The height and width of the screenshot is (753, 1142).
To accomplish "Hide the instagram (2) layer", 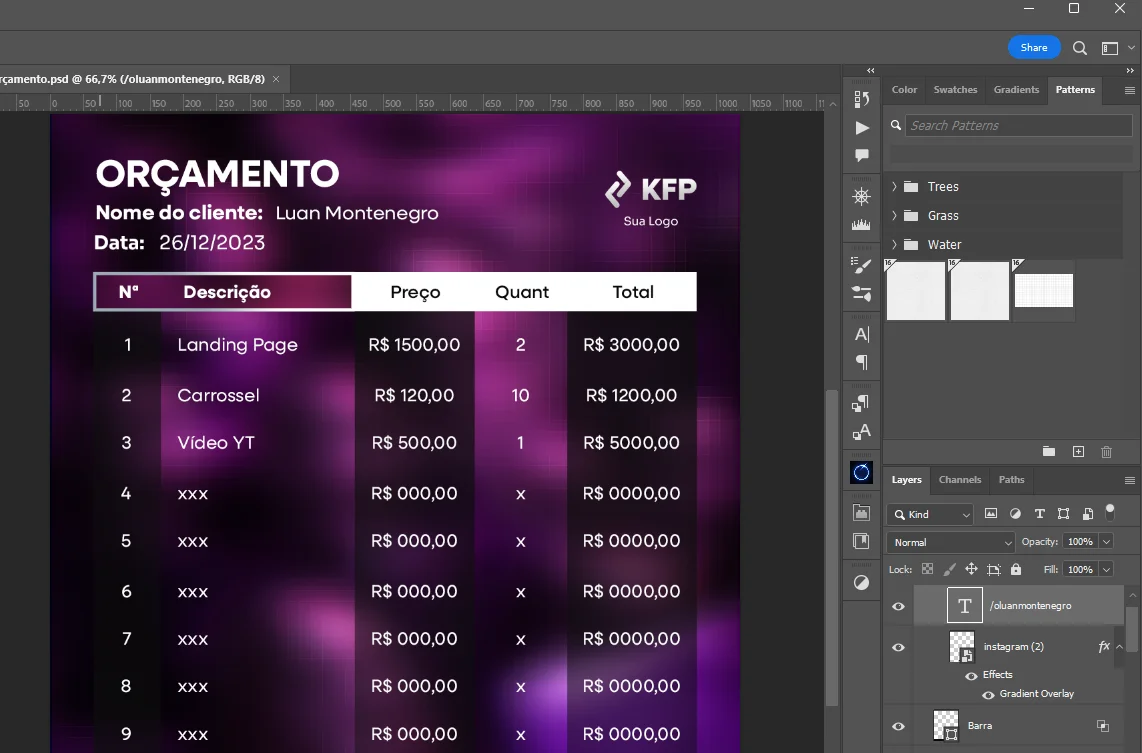I will click(899, 647).
